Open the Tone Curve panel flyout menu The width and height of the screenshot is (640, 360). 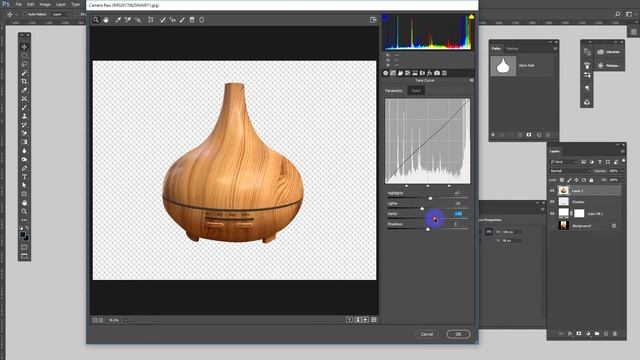tap(471, 80)
